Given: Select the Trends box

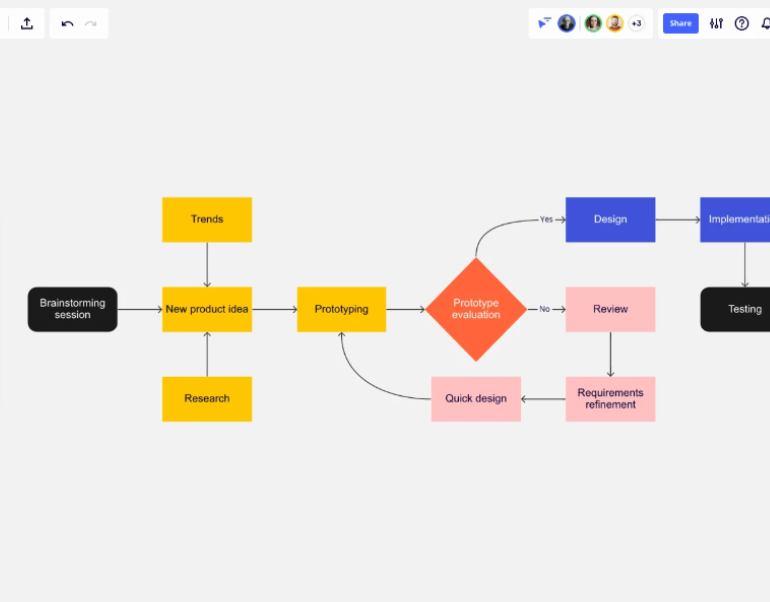Looking at the screenshot, I should pos(207,219).
